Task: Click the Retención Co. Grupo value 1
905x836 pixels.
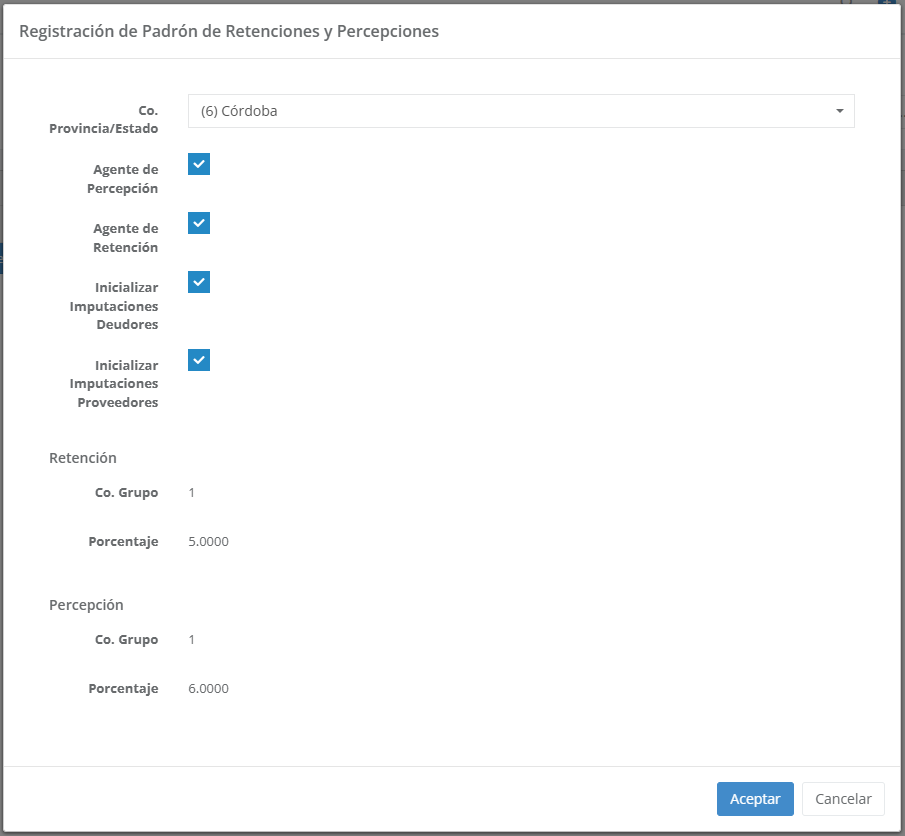Action: [x=192, y=493]
